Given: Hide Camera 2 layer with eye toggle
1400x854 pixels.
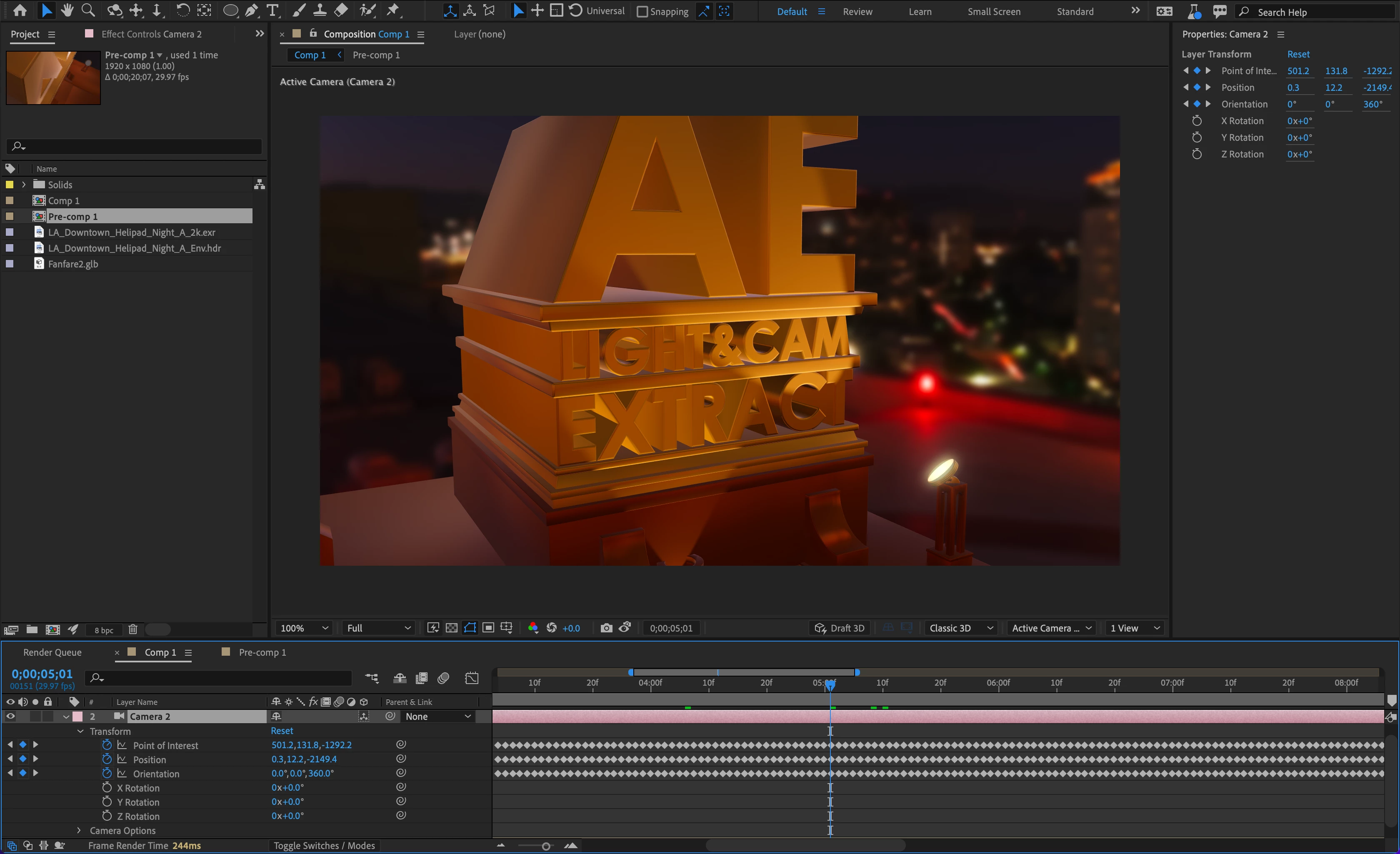Looking at the screenshot, I should (10, 717).
